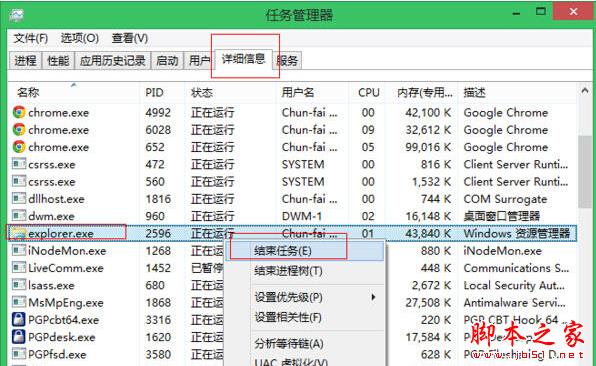Click the dllhost.exe process icon

[19, 199]
